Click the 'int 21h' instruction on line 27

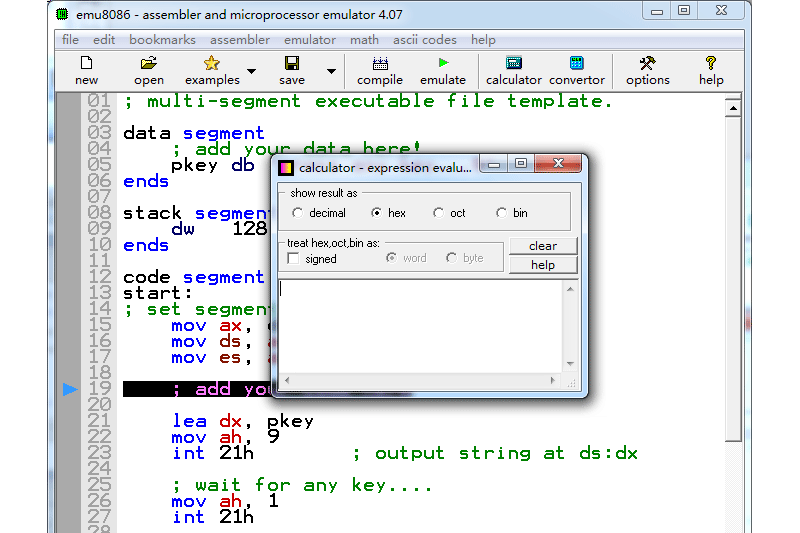coord(212,517)
